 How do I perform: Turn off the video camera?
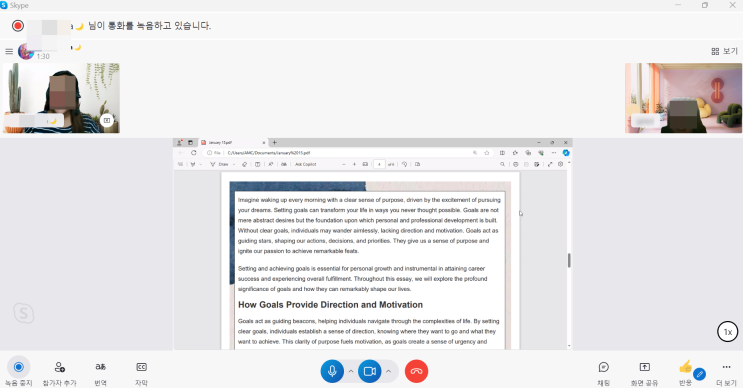(370, 371)
